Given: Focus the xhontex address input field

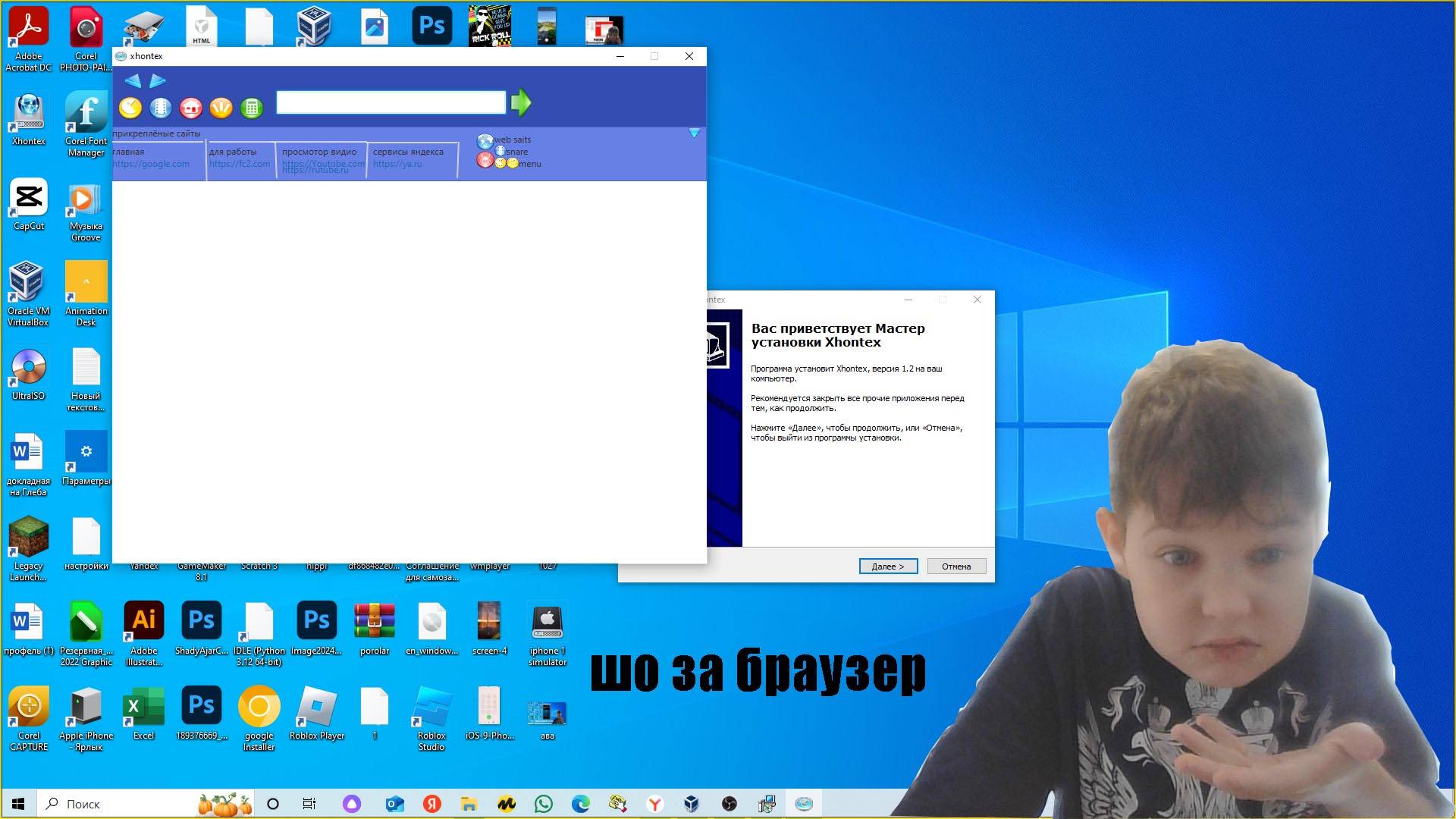Looking at the screenshot, I should [391, 102].
